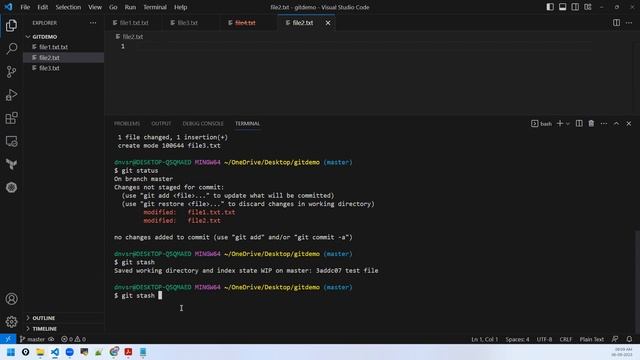This screenshot has height=360, width=640.
Task: Customize layout icon in title bar
Action: click(588, 7)
